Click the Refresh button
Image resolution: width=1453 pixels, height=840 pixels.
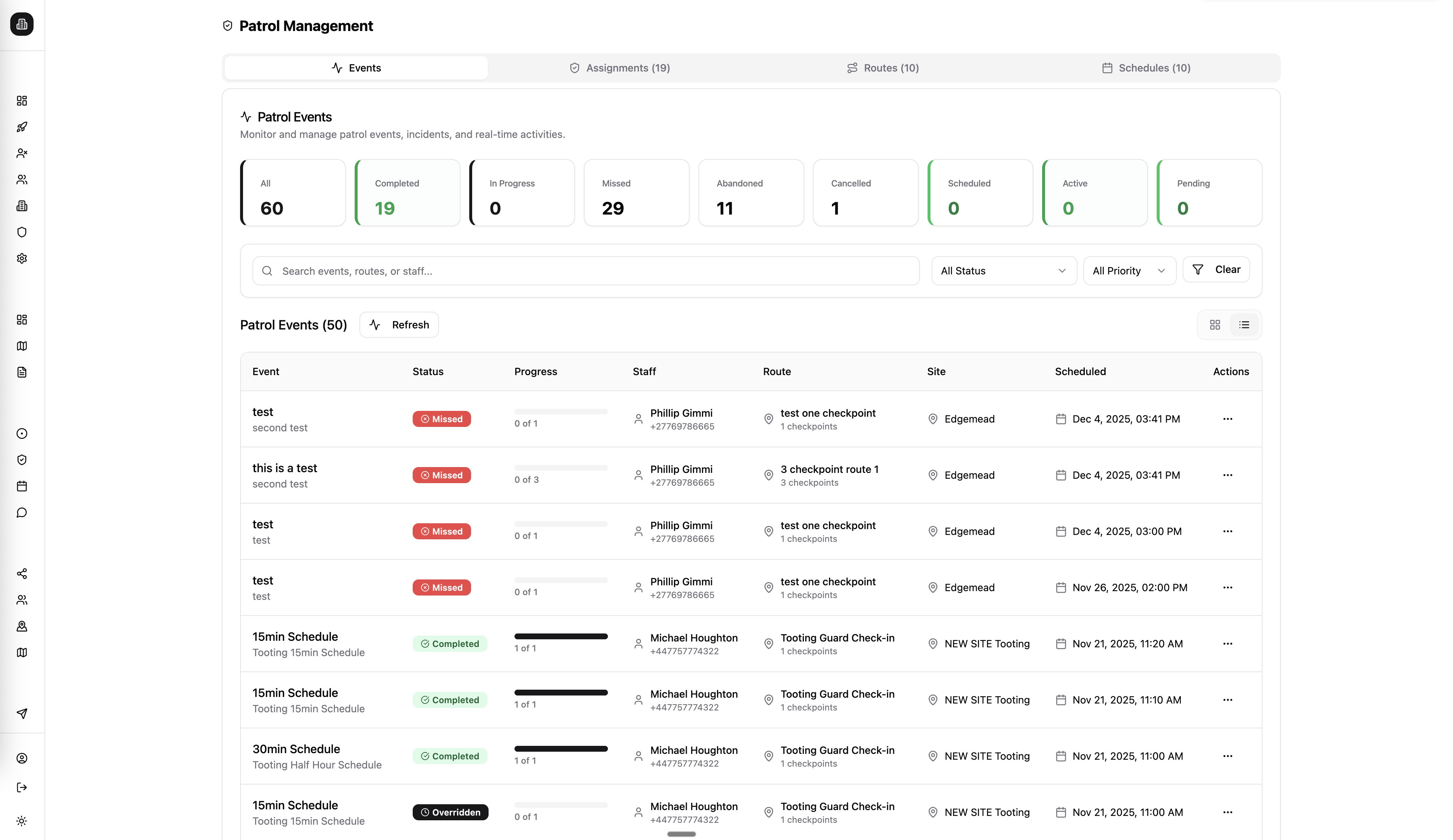click(398, 325)
